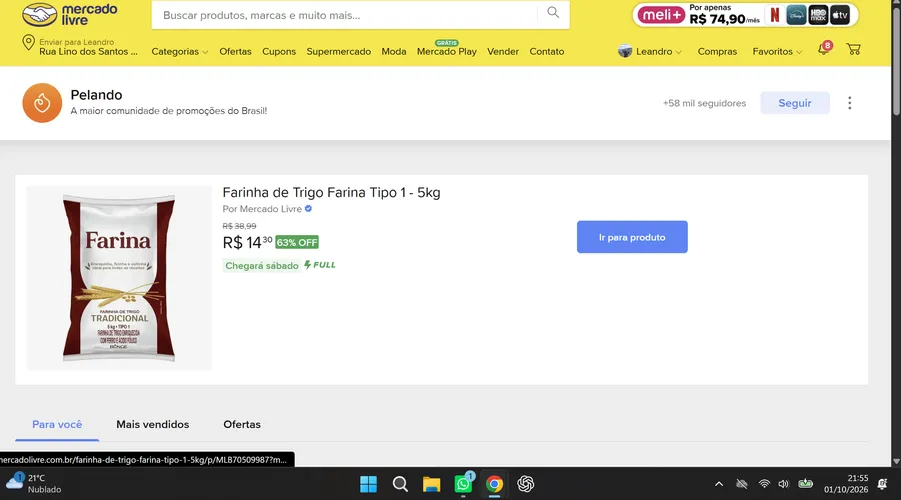Open Farinha de Trigo Farina product title
This screenshot has width=901, height=500.
tap(331, 193)
